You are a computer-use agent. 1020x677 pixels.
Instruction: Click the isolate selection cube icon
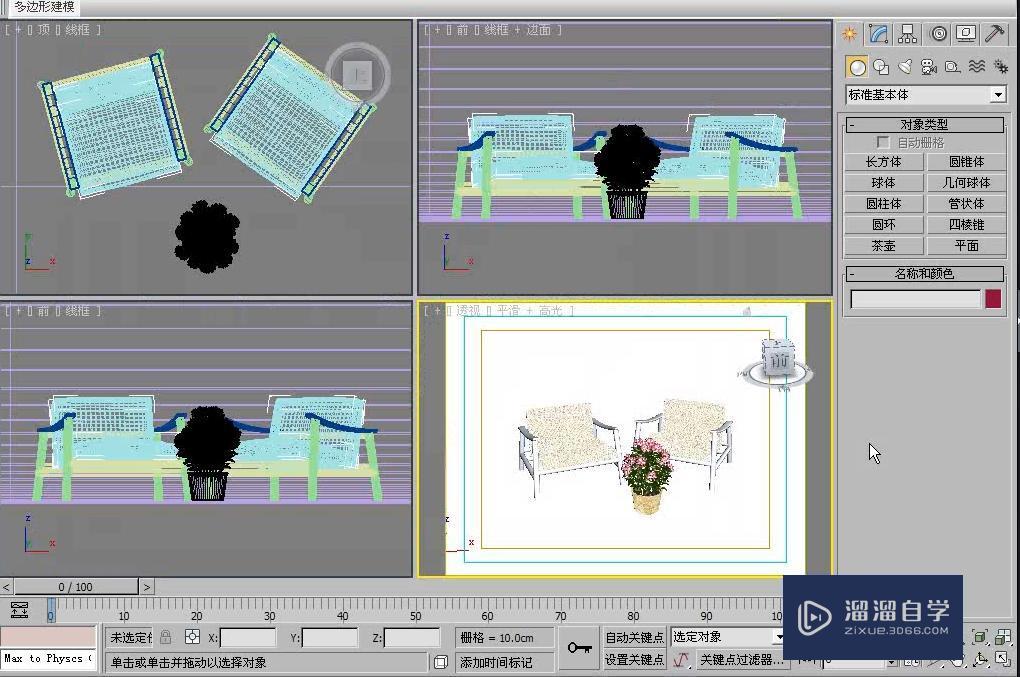click(441, 662)
